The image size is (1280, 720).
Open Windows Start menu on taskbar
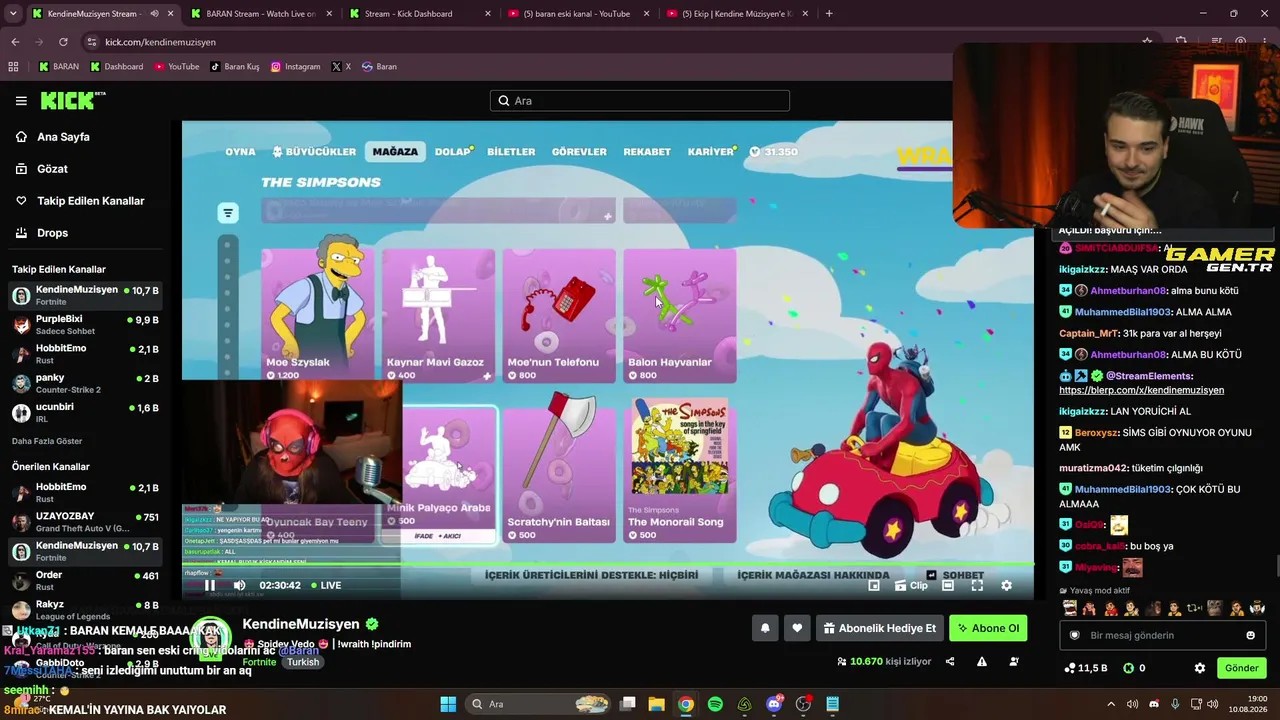pos(448,704)
